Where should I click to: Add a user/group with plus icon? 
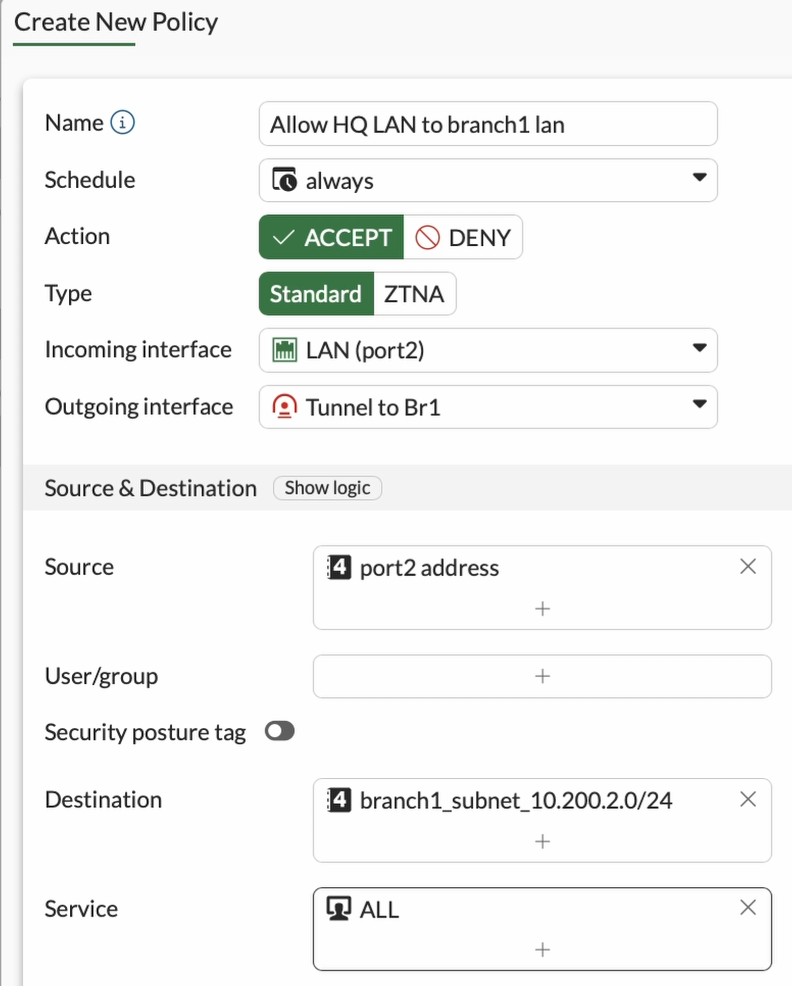pyautogui.click(x=542, y=676)
